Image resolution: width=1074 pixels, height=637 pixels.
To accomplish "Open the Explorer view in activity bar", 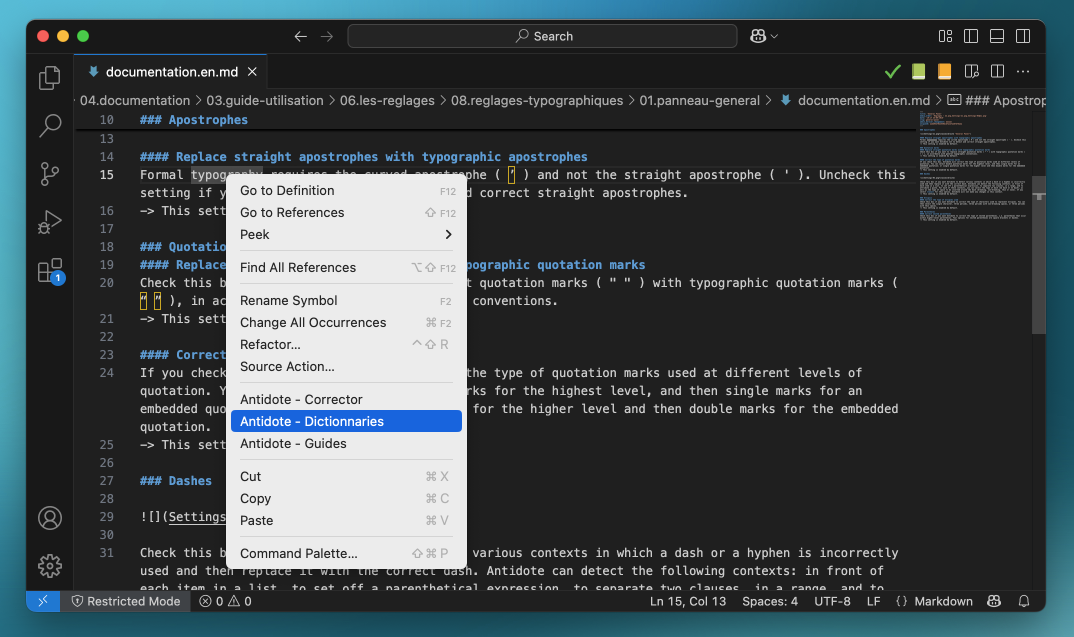I will [50, 78].
